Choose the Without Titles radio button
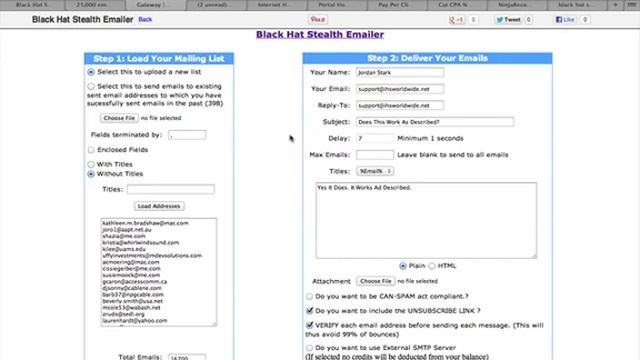 click(x=91, y=174)
